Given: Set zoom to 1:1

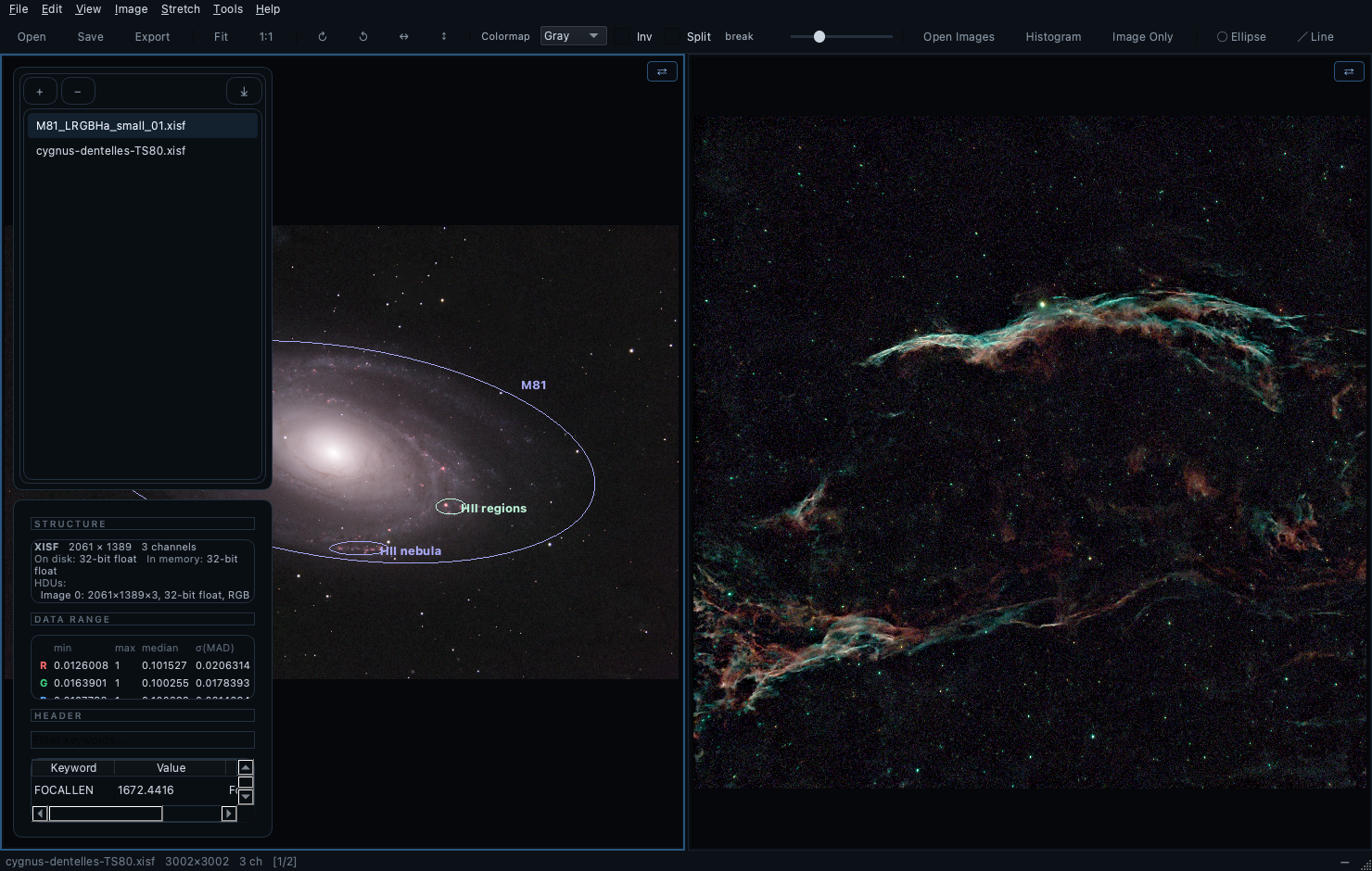Looking at the screenshot, I should point(266,37).
